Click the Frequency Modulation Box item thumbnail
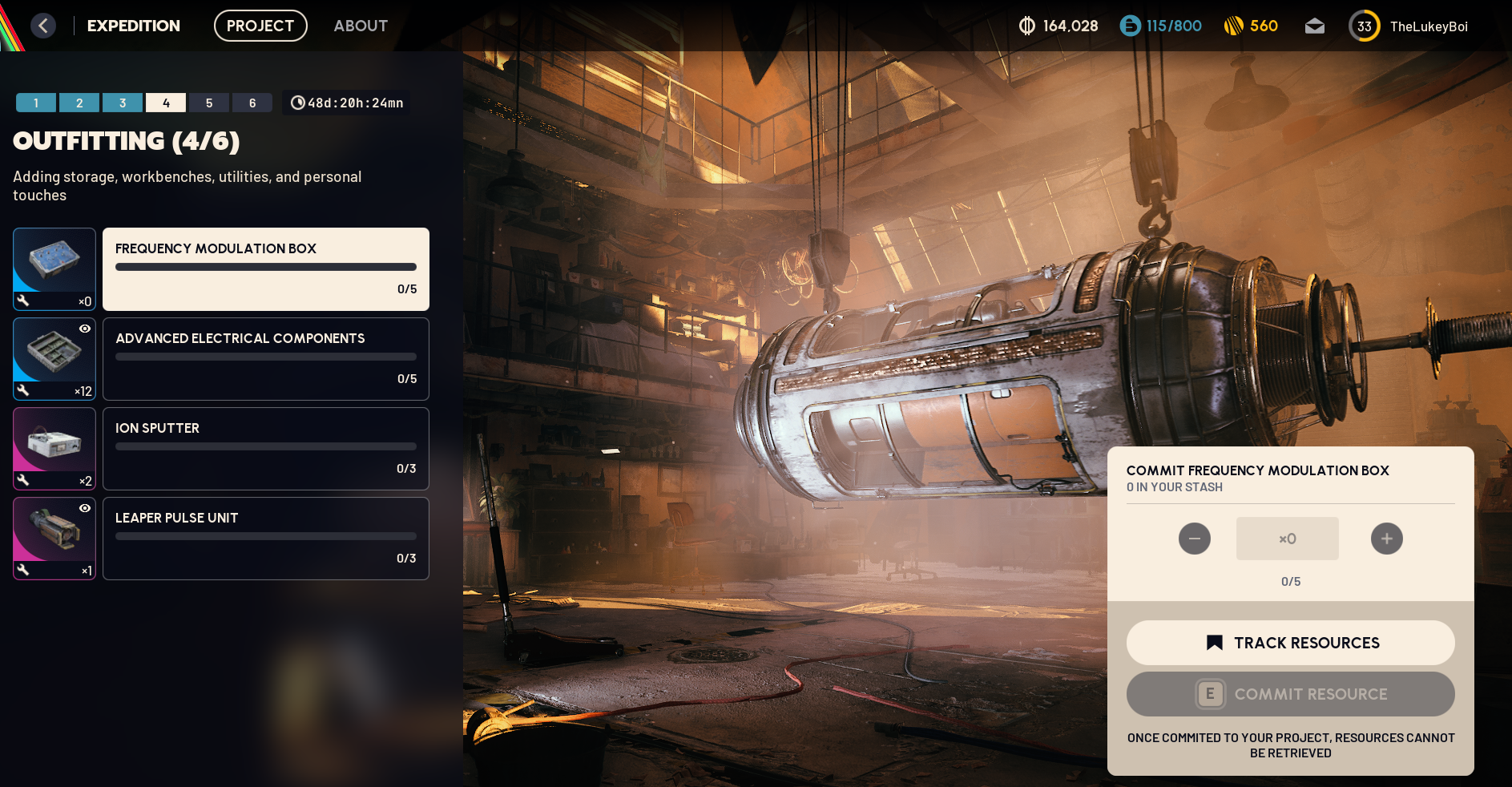This screenshot has width=1512, height=787. 54,269
